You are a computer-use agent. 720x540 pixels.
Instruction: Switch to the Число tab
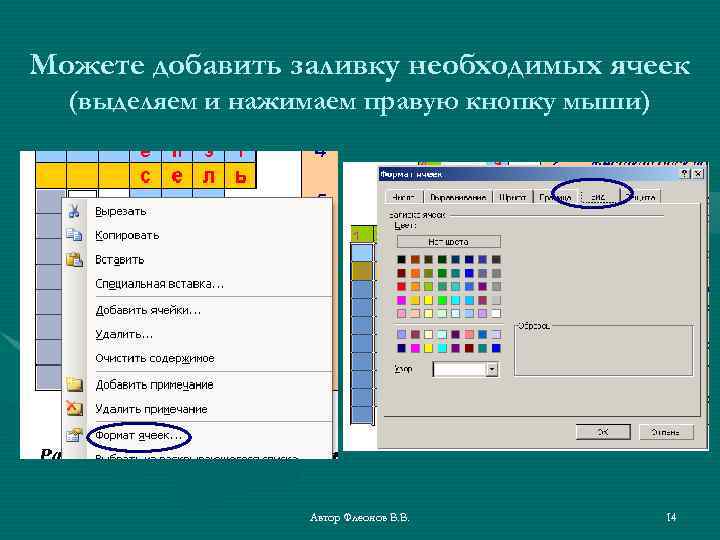tap(404, 197)
